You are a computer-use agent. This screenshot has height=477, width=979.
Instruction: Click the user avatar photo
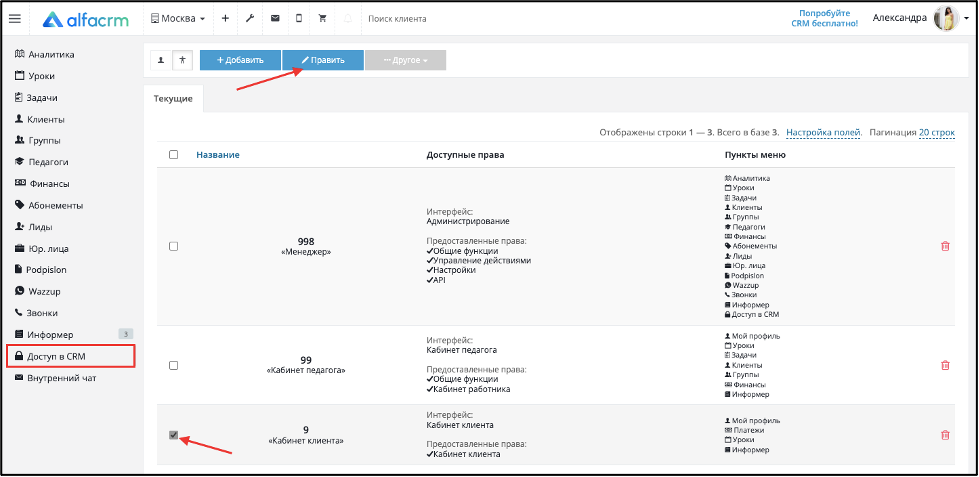(947, 19)
